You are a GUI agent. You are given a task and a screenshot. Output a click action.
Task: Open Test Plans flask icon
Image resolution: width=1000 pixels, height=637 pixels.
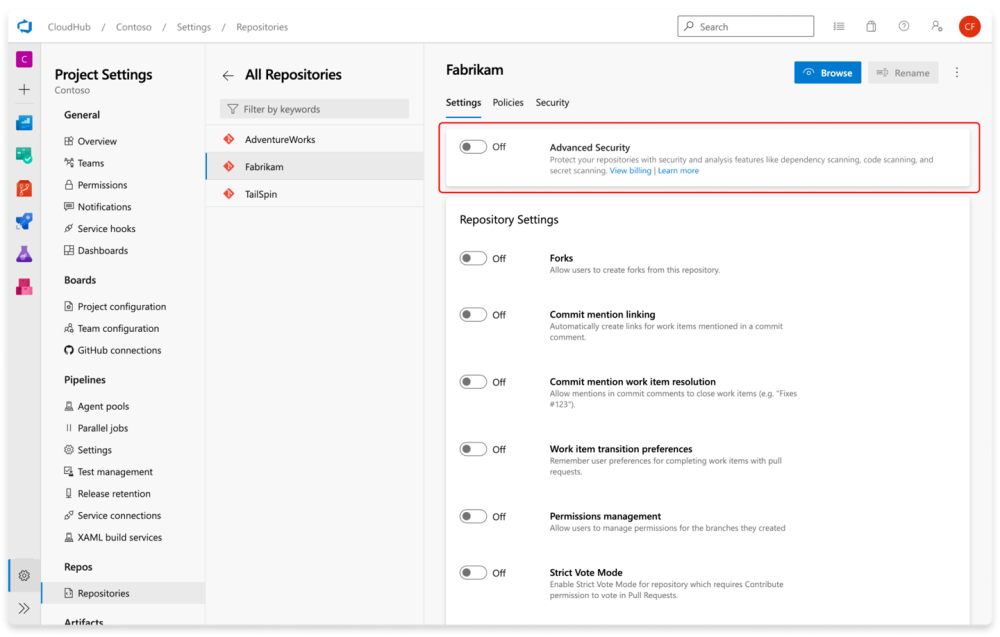pos(24,254)
